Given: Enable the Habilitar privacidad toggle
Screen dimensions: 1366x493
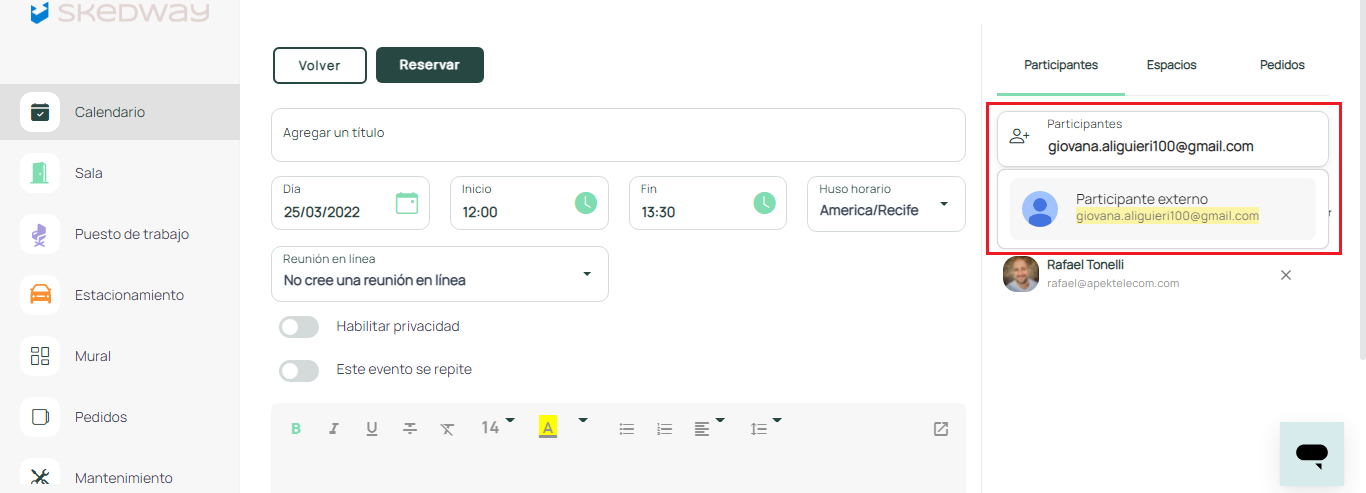Looking at the screenshot, I should 299,327.
